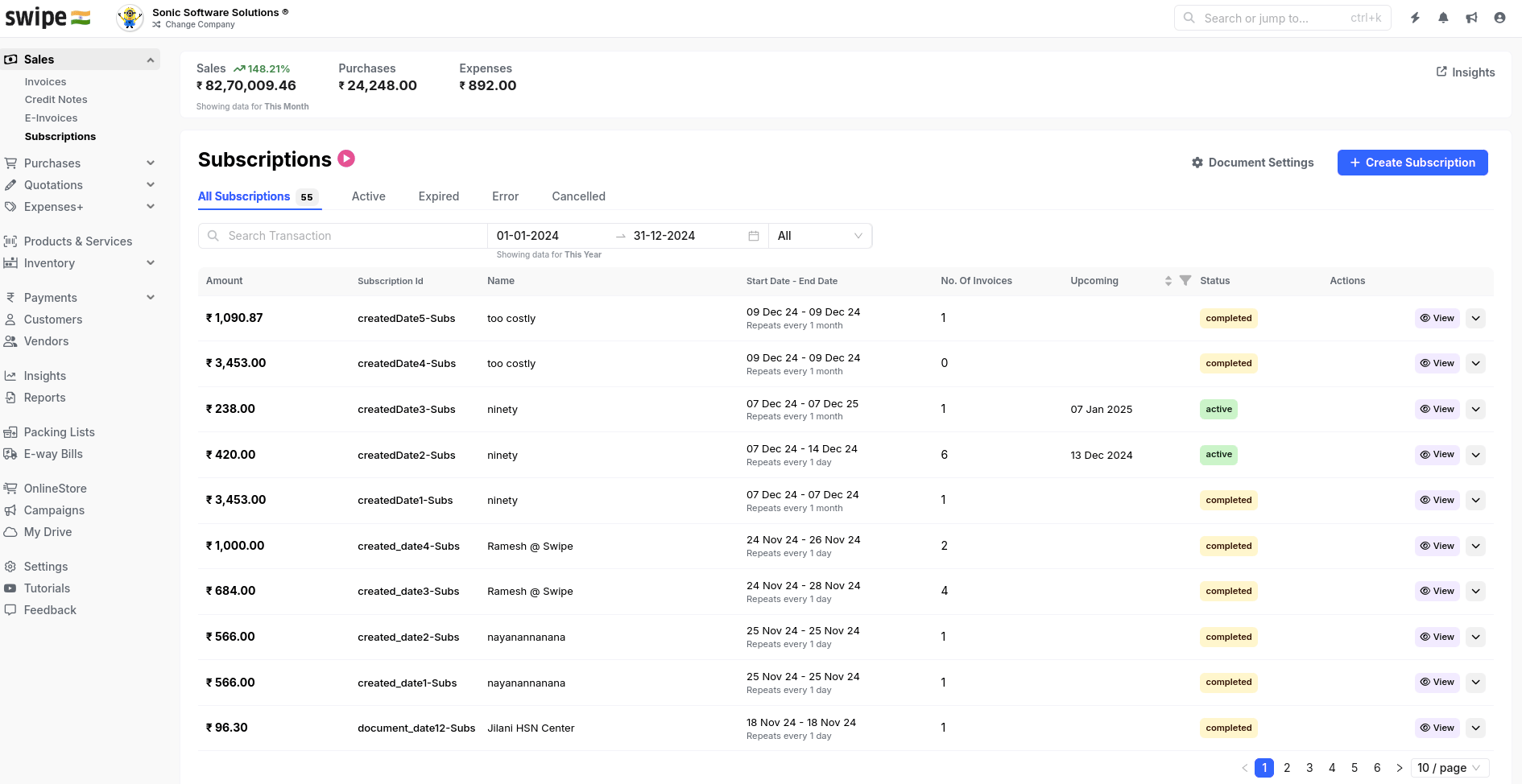Expand the Quotations sidebar section
1522x784 pixels.
coord(151,185)
